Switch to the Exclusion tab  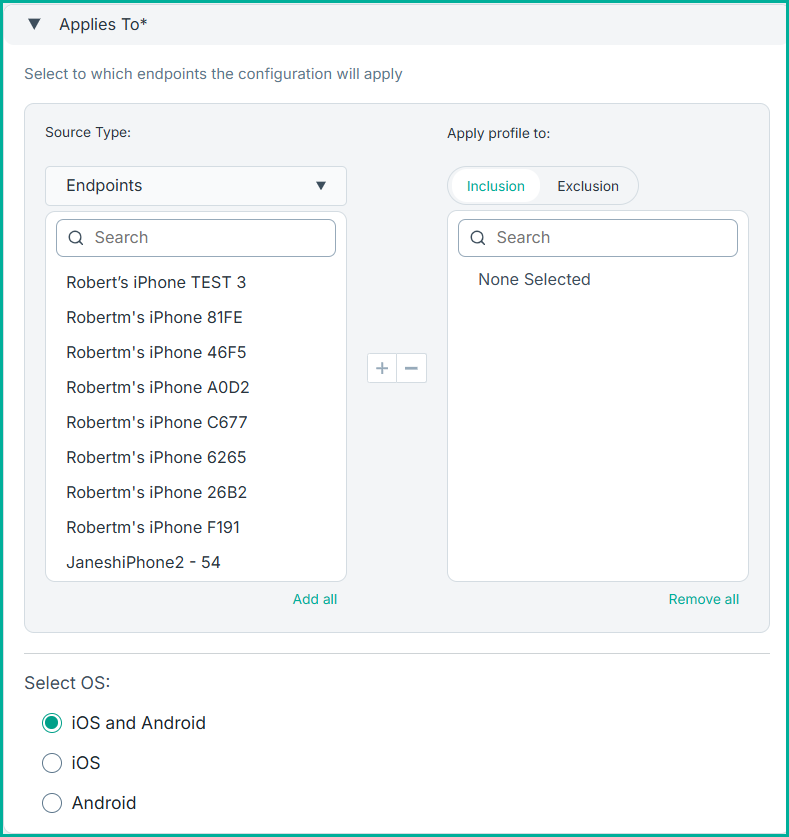tap(588, 186)
